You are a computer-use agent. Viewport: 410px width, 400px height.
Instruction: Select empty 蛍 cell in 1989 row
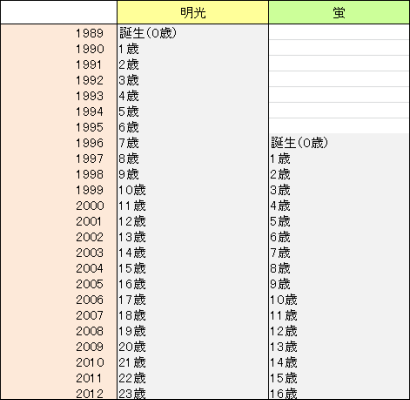(339, 32)
